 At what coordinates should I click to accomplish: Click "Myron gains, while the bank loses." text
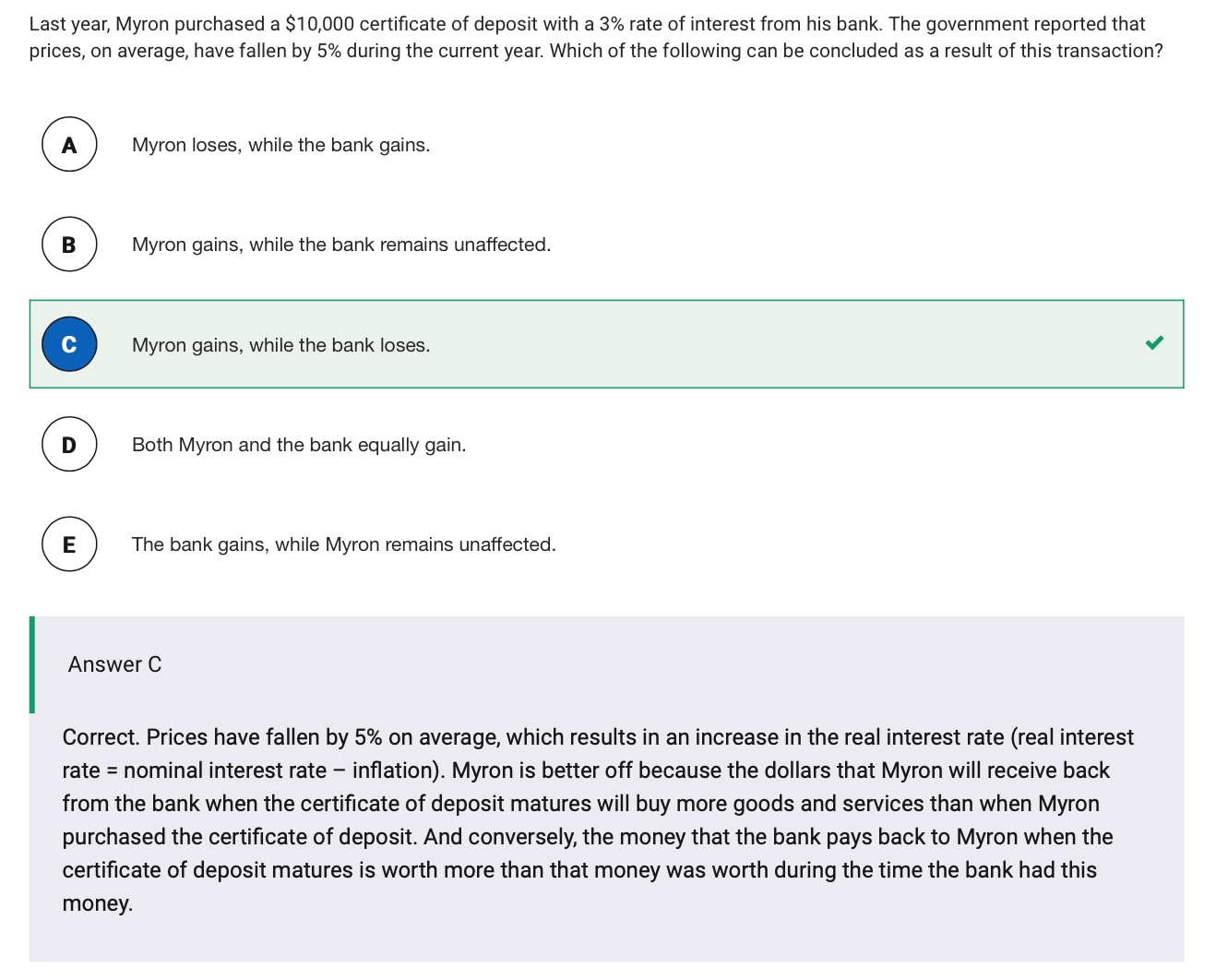click(280, 345)
